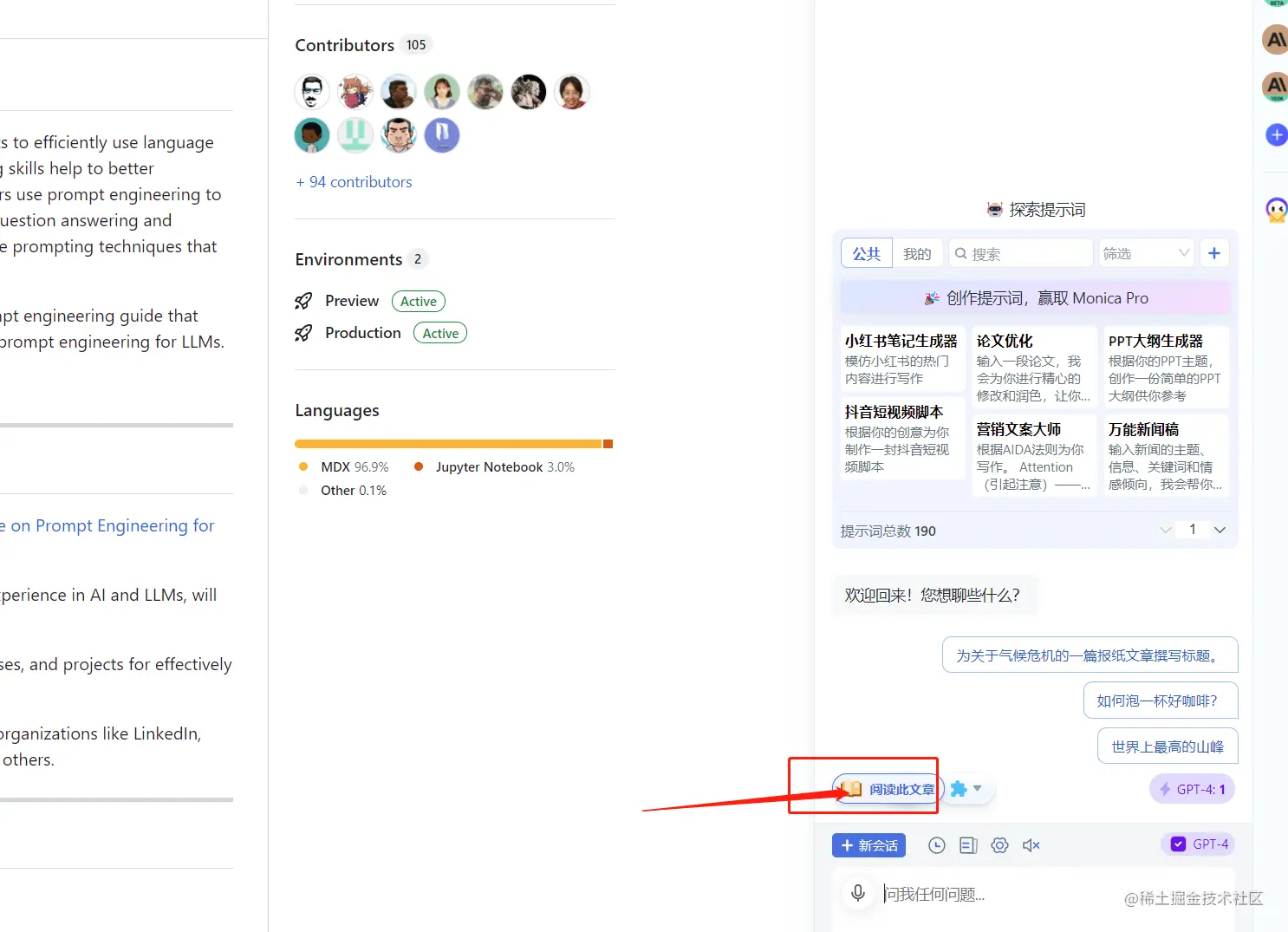Select the 公共 prompts tab

[x=867, y=253]
